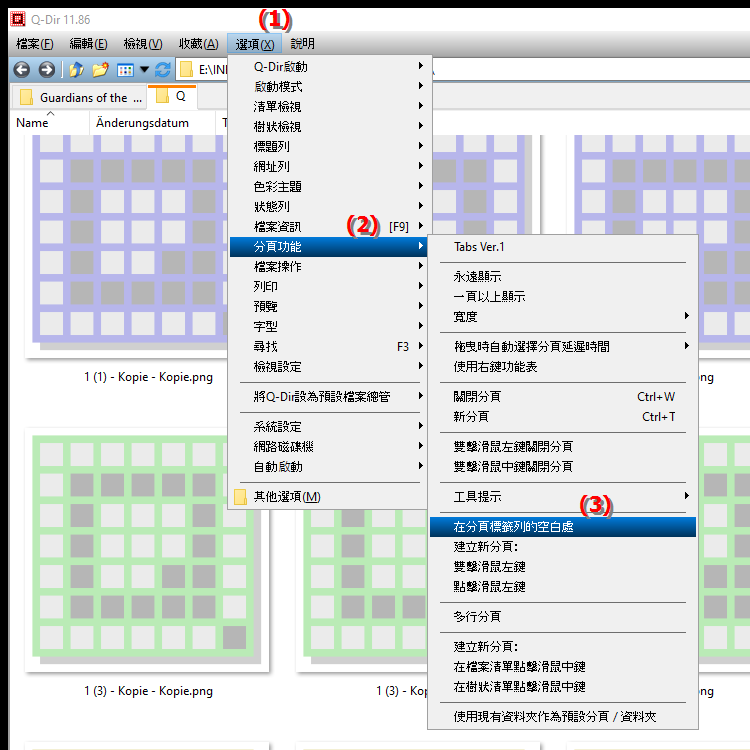
Task: Sort by the Name column header
Action: [33, 123]
